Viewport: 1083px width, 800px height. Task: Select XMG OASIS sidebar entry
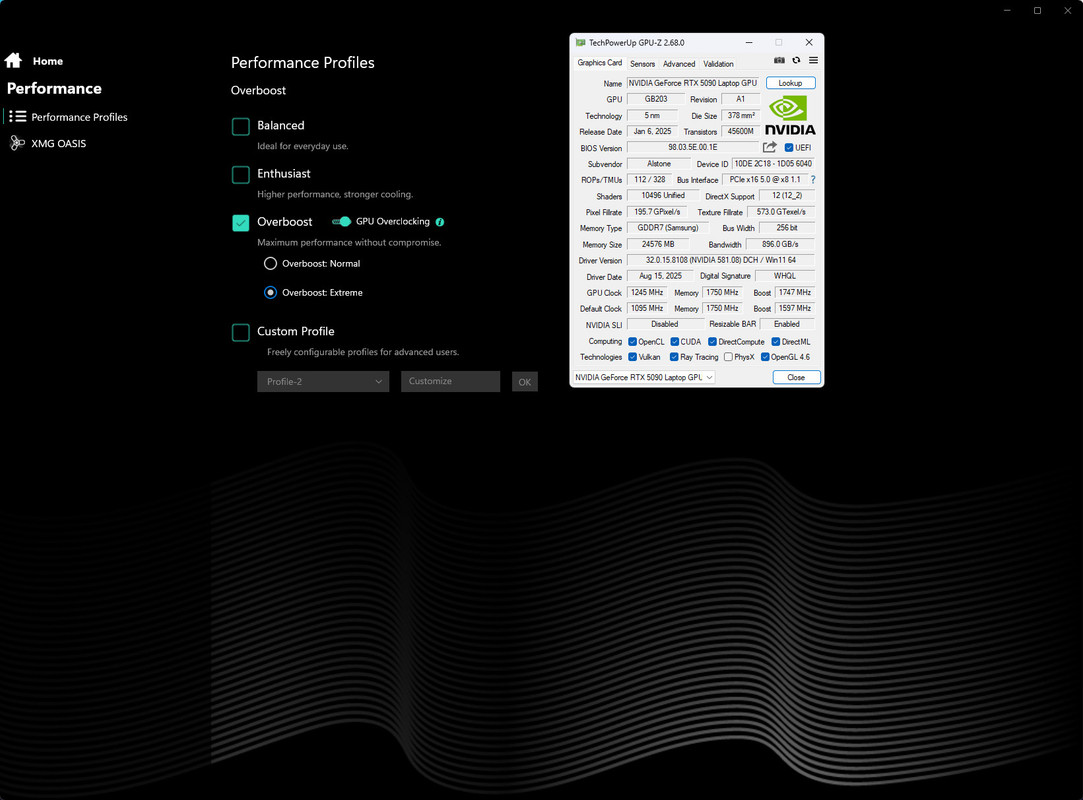pos(59,144)
